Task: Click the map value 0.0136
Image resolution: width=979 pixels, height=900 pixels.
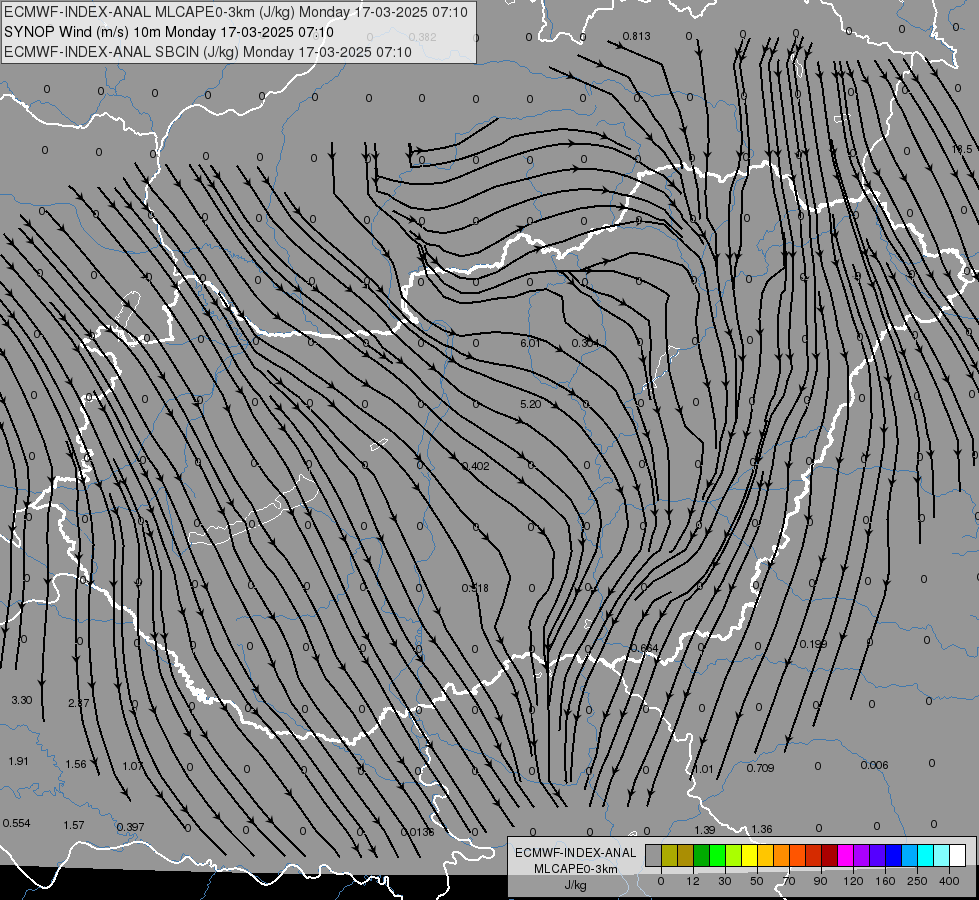Action: [417, 832]
